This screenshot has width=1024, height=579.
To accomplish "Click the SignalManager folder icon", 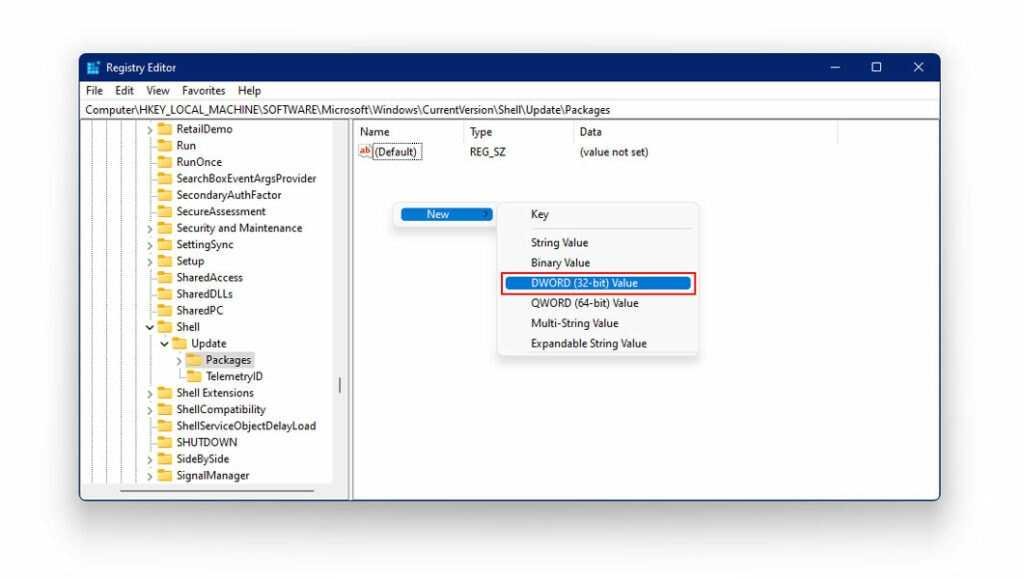I will click(x=165, y=476).
